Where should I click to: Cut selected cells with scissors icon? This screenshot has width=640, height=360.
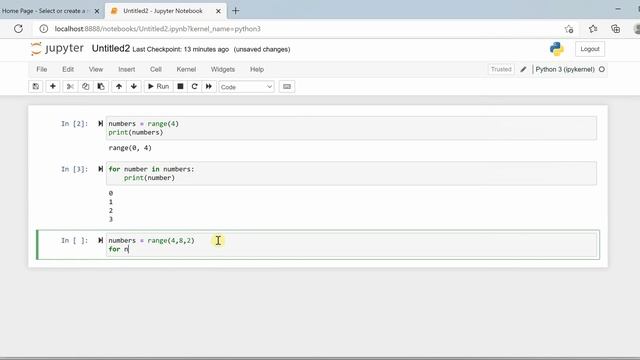click(x=70, y=87)
